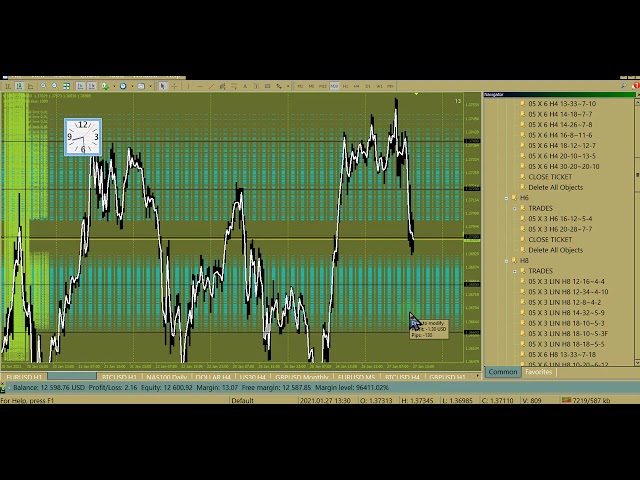Click the analog clock widget on chart
Viewport: 640px width, 480px height.
click(x=83, y=137)
